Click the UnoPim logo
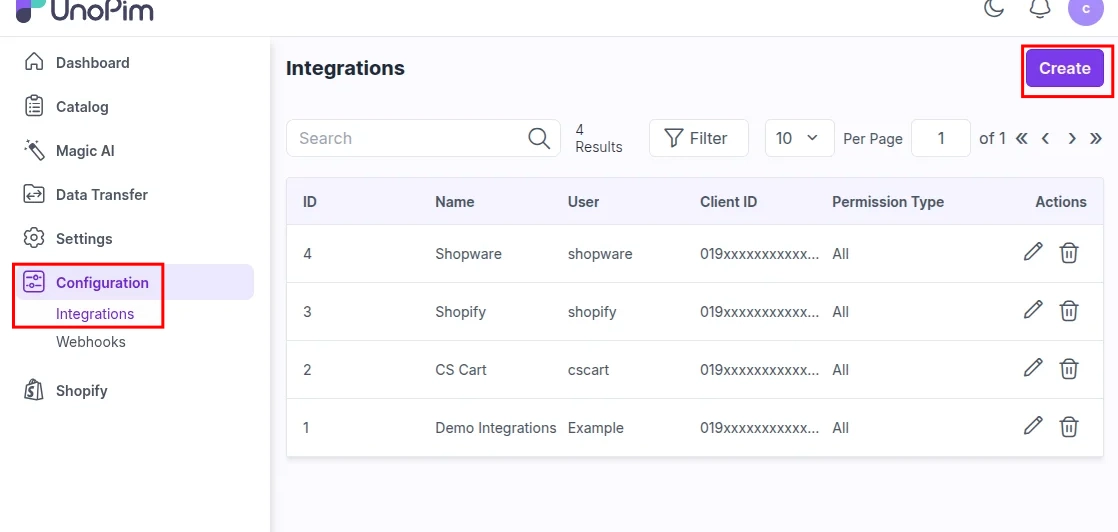Screen dimensions: 1118x532 click(84, 10)
